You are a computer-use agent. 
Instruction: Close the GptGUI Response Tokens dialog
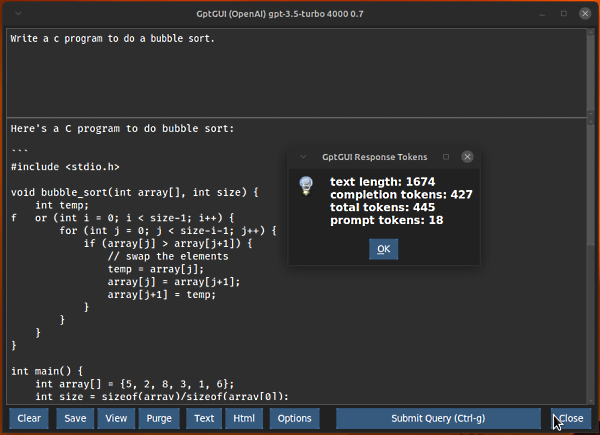pyautogui.click(x=467, y=157)
